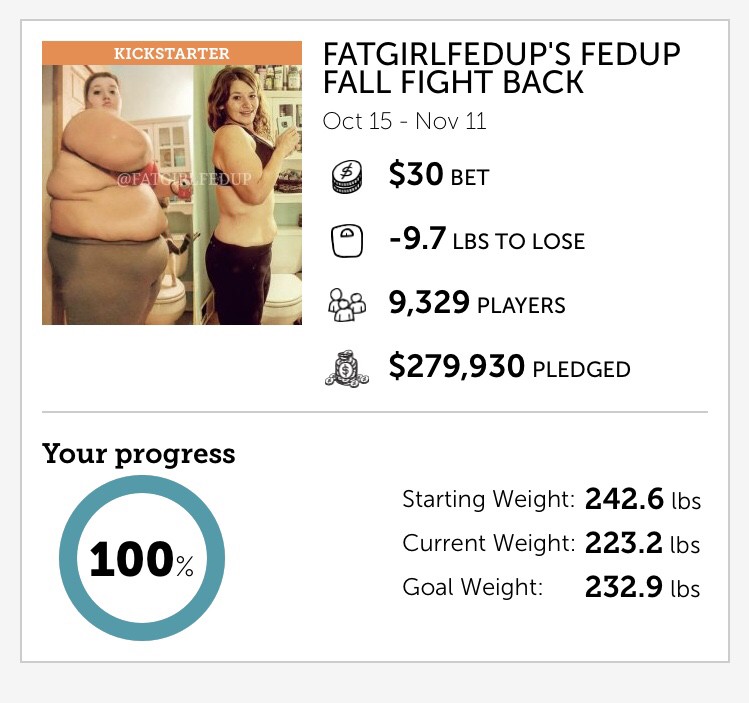Click the 9,329 PLAYERS count

tap(477, 303)
